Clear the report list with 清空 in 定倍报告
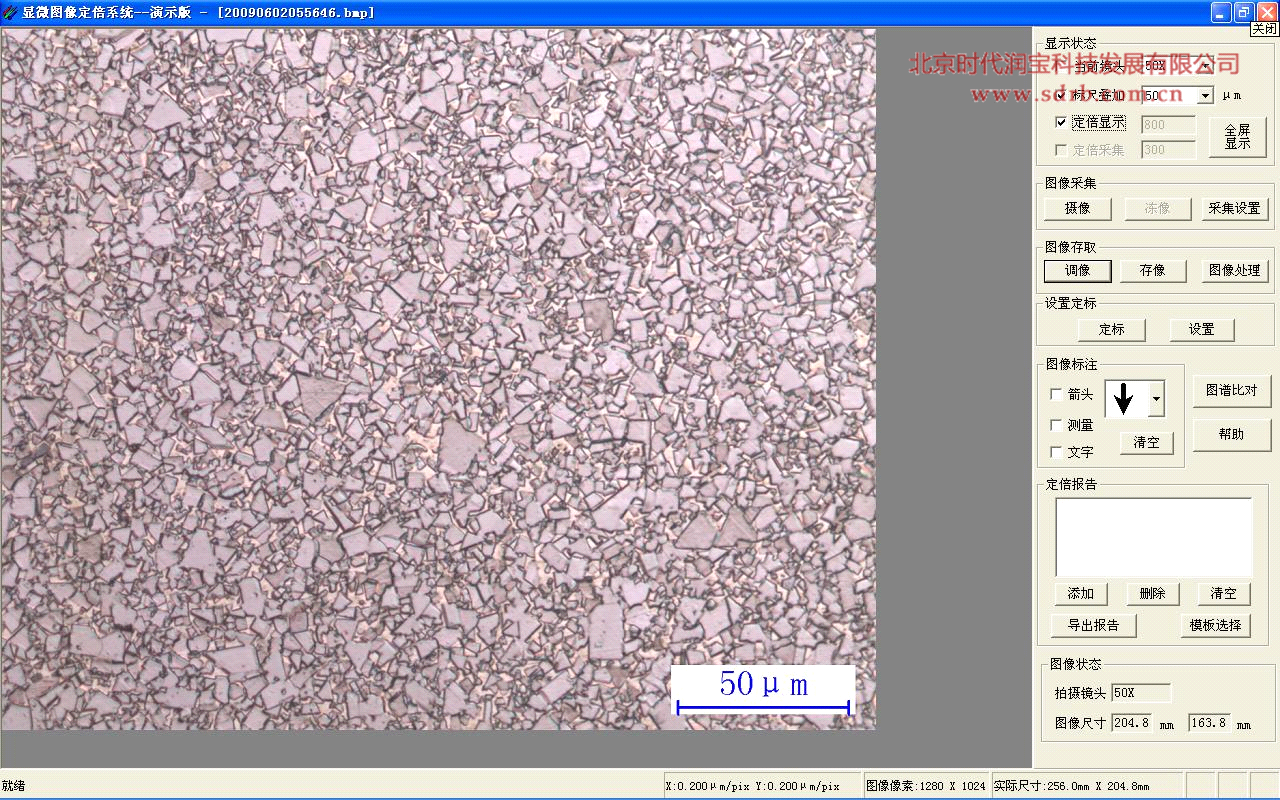1280x800 pixels. coord(1224,593)
